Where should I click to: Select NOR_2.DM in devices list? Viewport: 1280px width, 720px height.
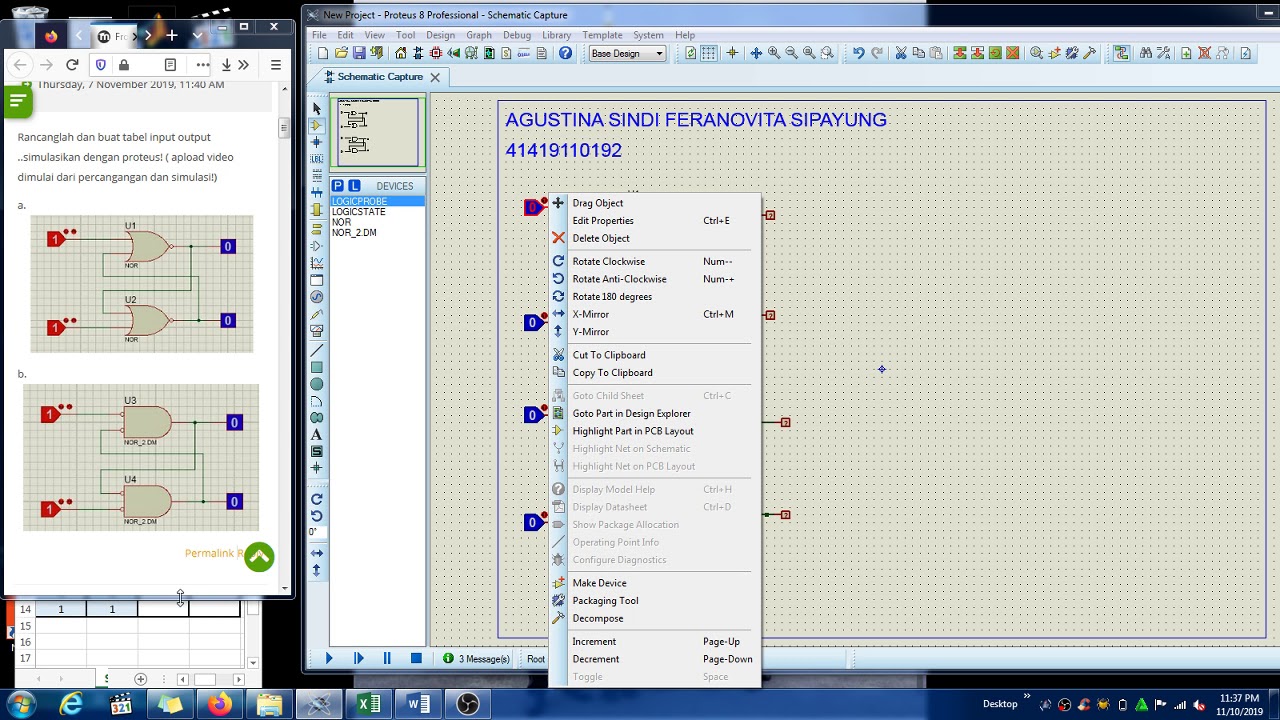tap(354, 233)
